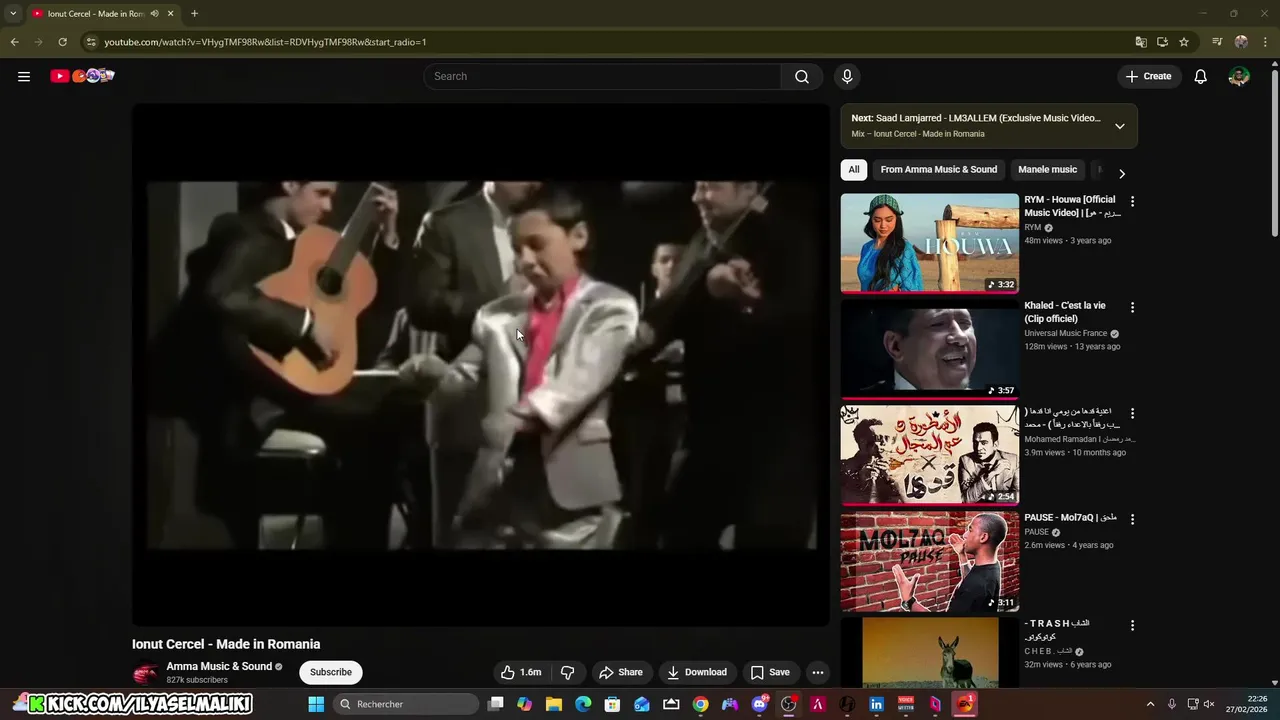Open RYM - Houwa video thumbnail
1280x720 pixels.
930,243
